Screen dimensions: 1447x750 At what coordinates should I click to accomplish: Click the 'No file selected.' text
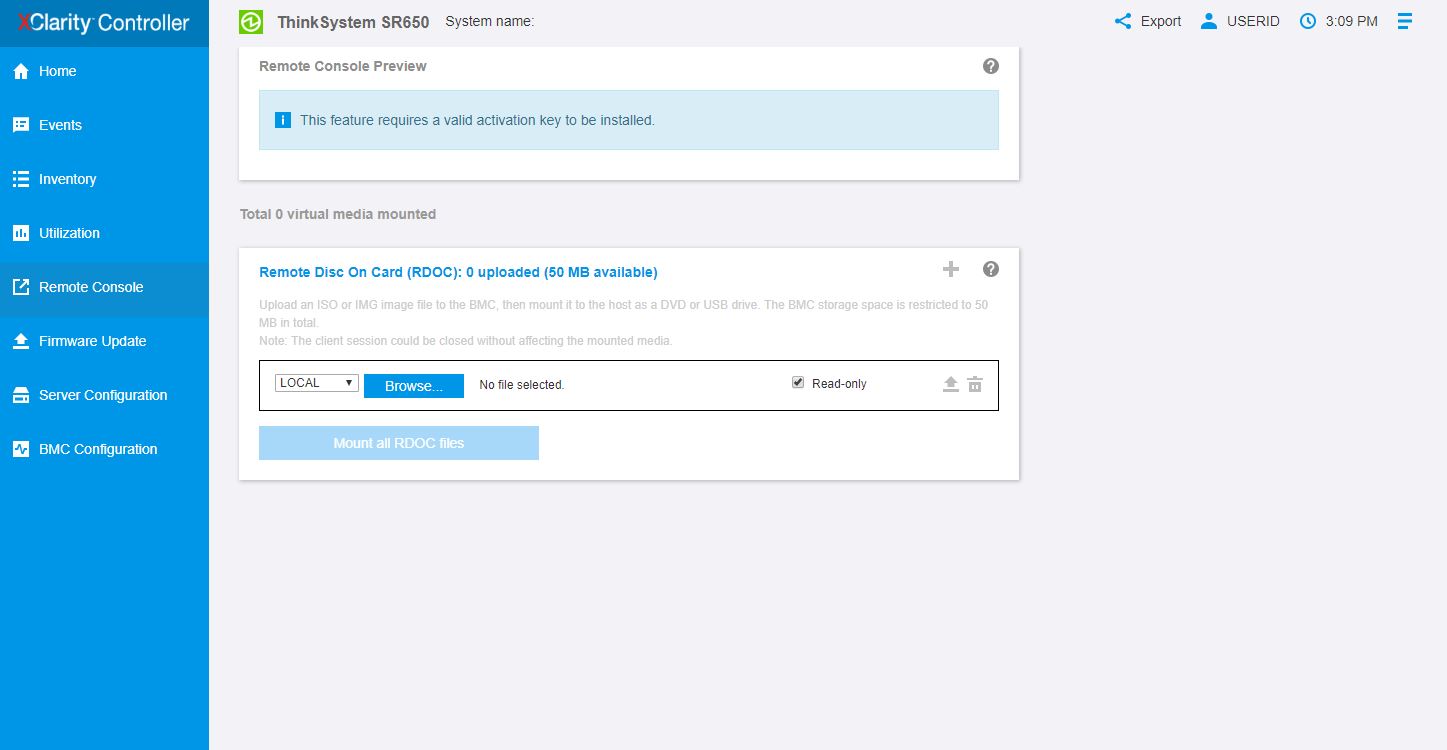[x=522, y=385]
